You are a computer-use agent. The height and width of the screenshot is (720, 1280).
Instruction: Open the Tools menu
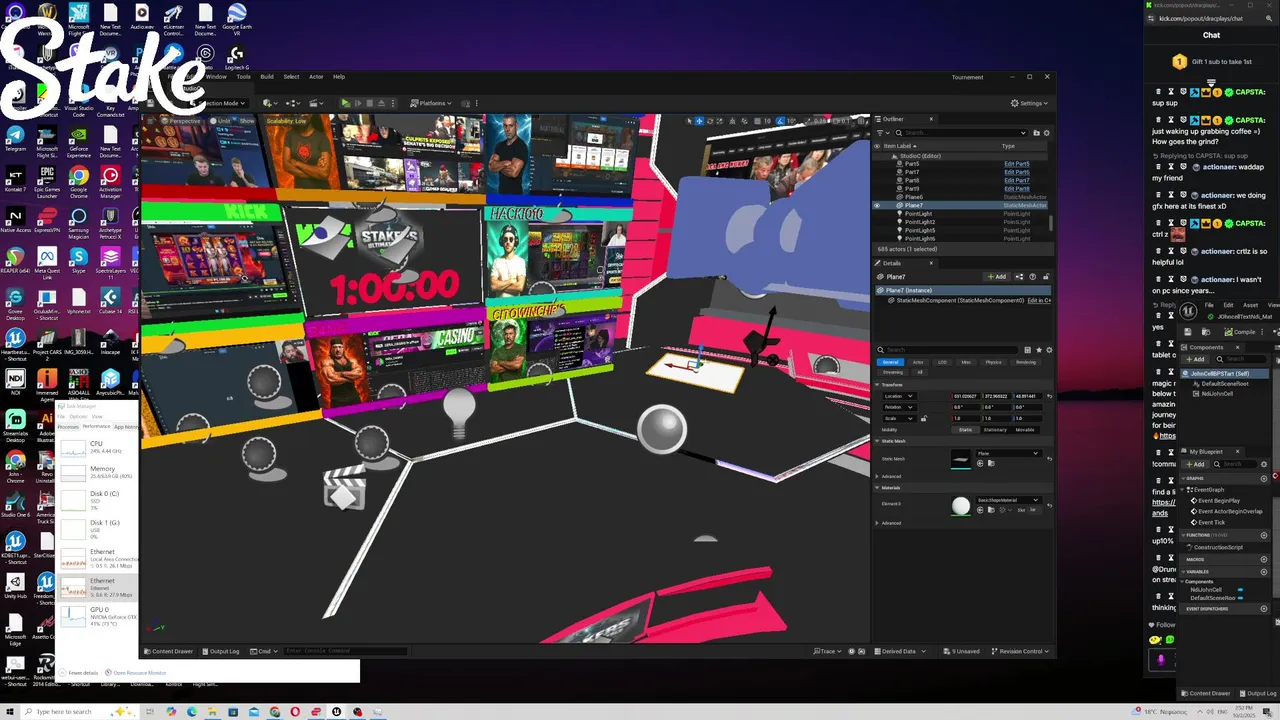click(x=243, y=77)
